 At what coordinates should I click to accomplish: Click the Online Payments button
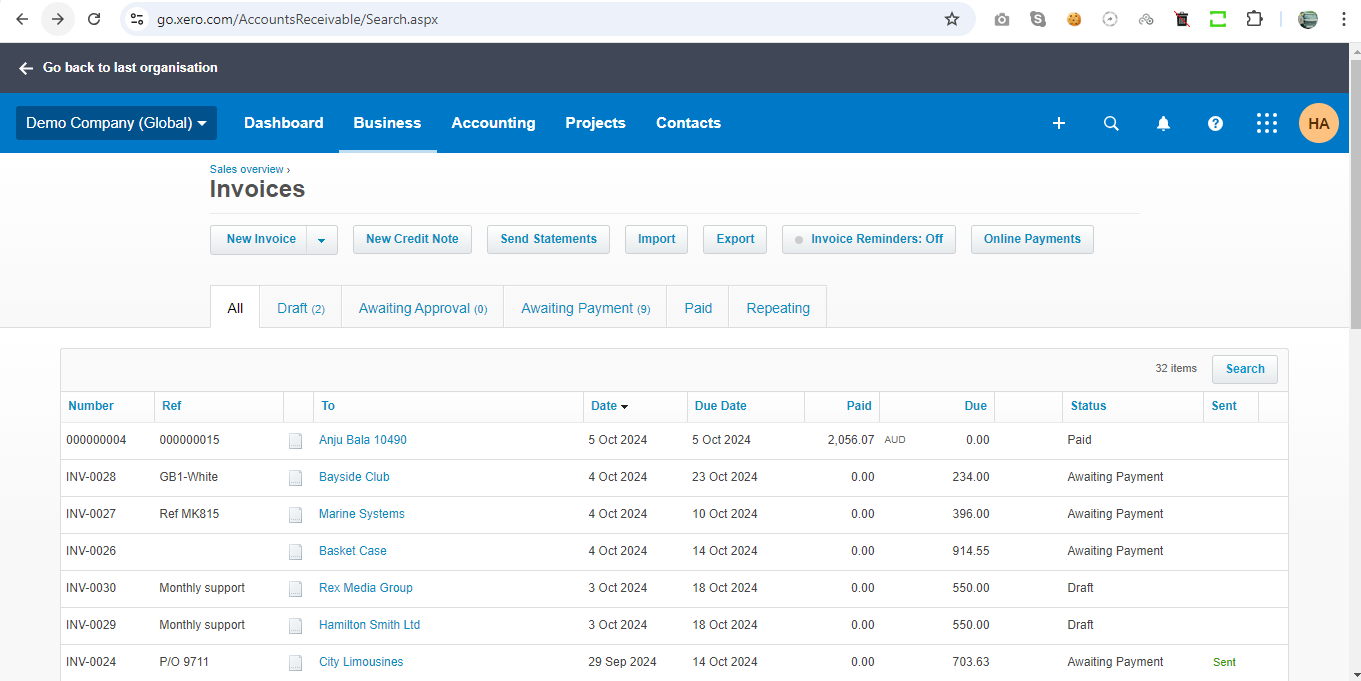(x=1032, y=239)
